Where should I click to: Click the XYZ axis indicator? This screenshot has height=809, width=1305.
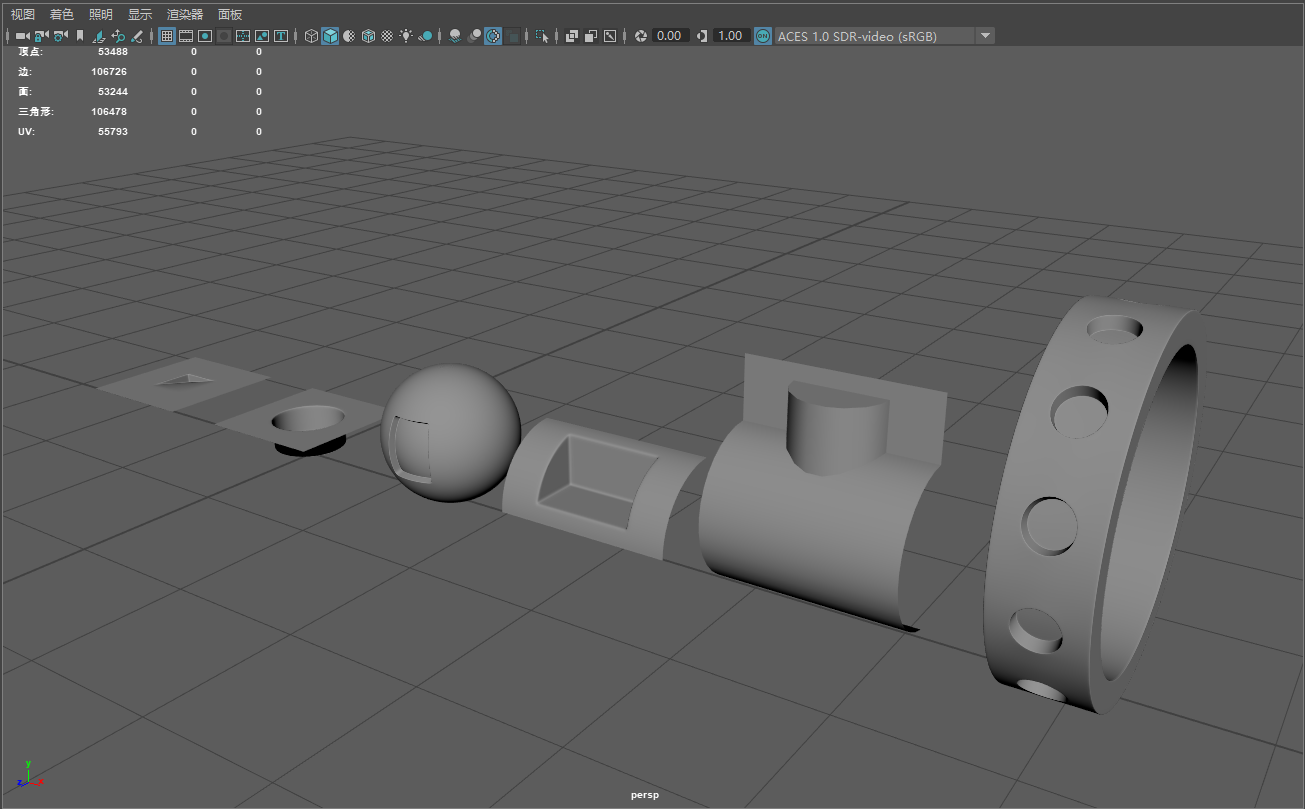click(29, 775)
